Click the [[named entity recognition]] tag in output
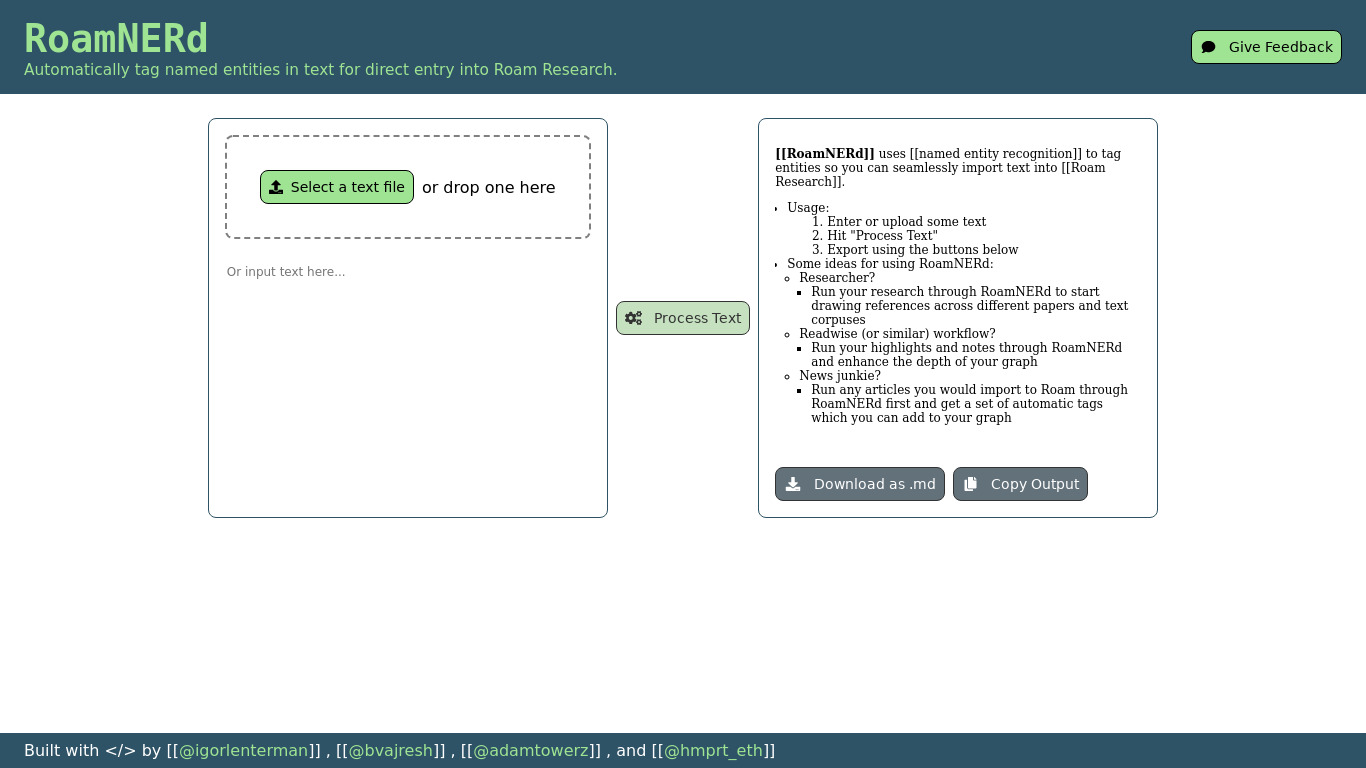The width and height of the screenshot is (1366, 768). pyautogui.click(x=996, y=153)
